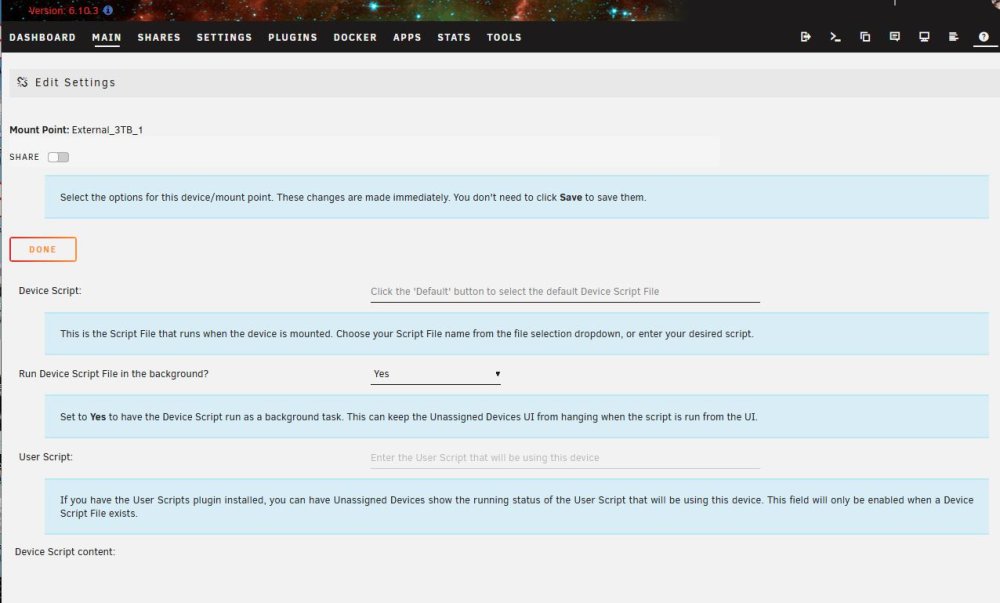The image size is (1000, 603).
Task: Click the Edit Settings title text
Action: point(75,82)
